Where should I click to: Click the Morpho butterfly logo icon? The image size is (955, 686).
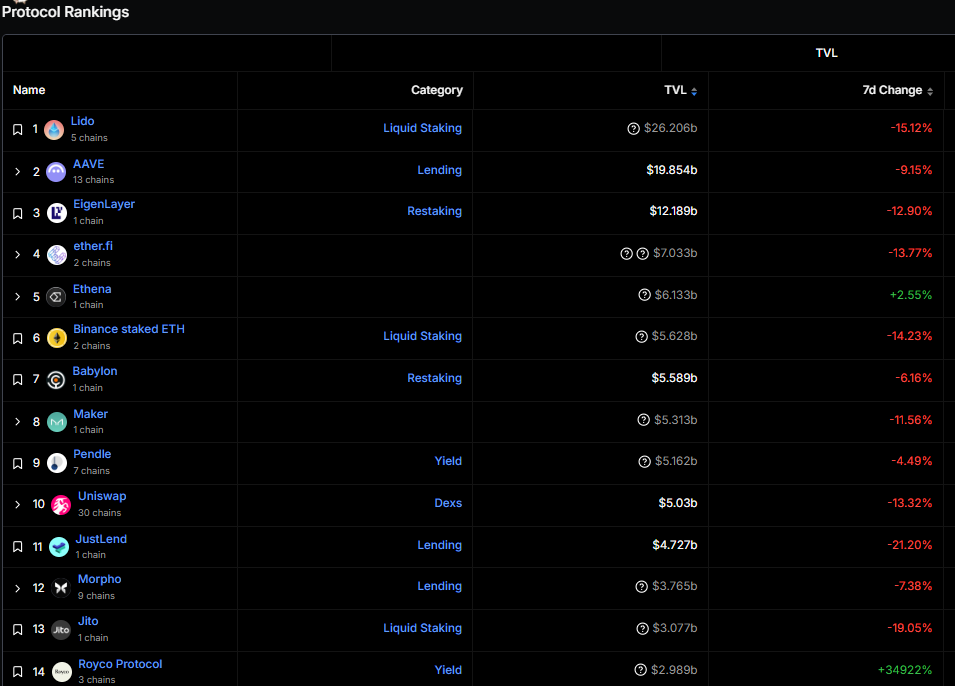[x=61, y=588]
